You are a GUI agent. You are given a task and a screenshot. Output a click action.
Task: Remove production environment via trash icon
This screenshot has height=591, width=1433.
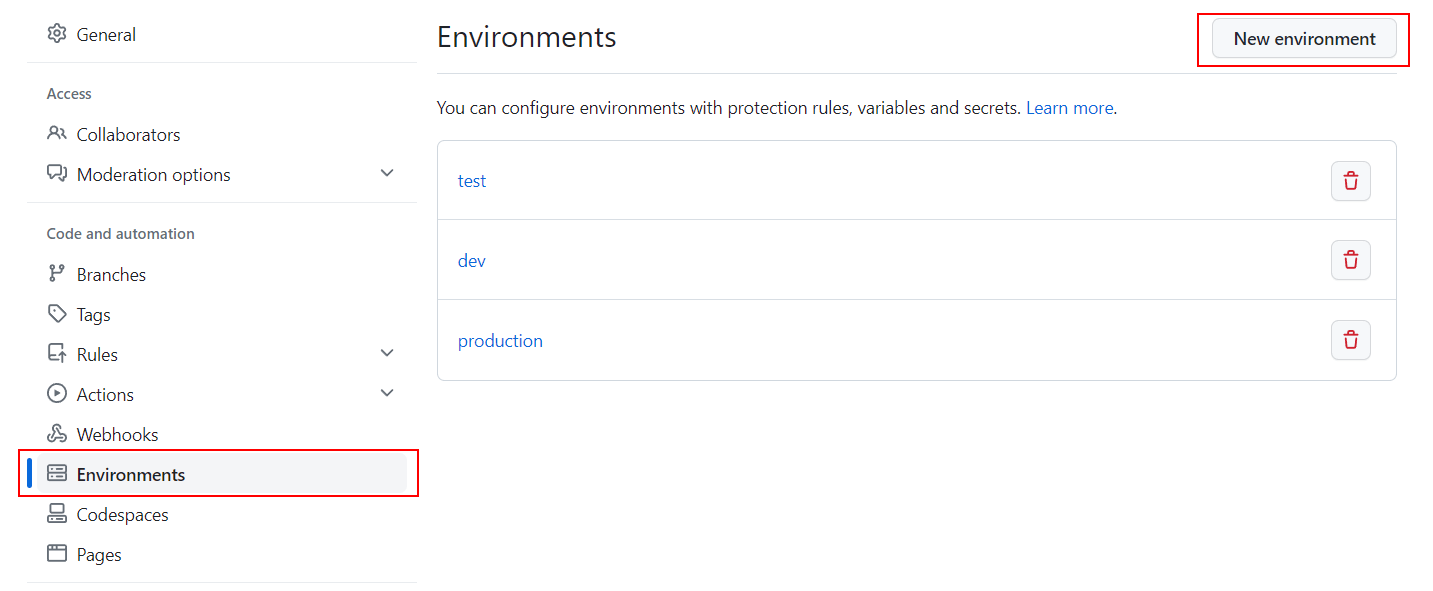(x=1350, y=340)
